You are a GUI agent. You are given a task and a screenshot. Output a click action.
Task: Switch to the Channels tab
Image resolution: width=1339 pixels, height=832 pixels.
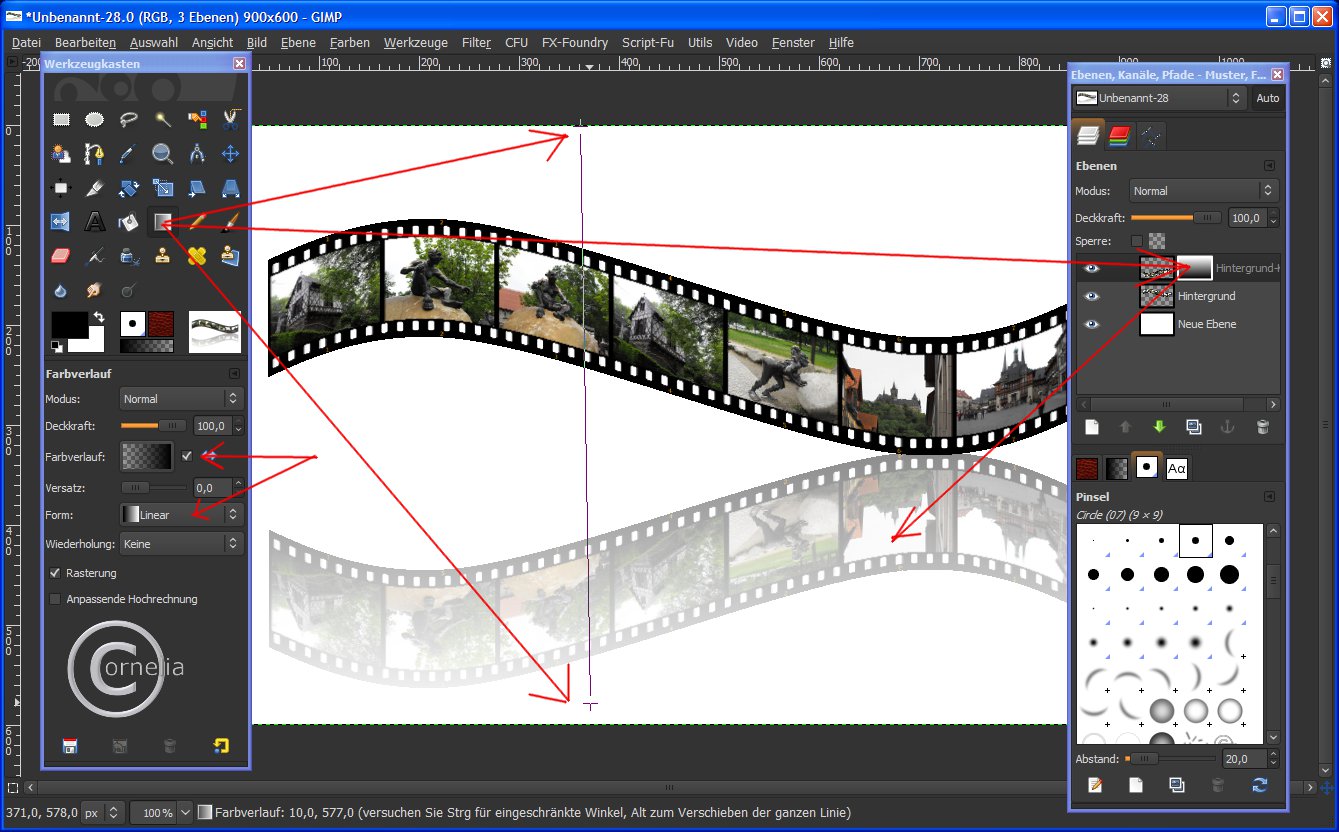click(1120, 136)
